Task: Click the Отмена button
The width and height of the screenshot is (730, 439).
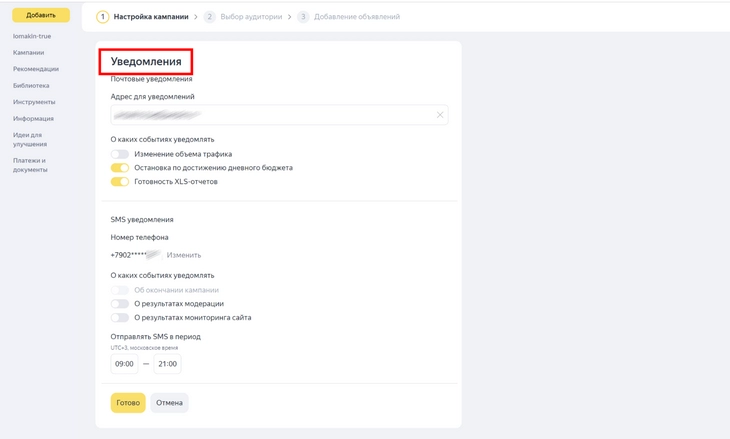Action: click(169, 403)
